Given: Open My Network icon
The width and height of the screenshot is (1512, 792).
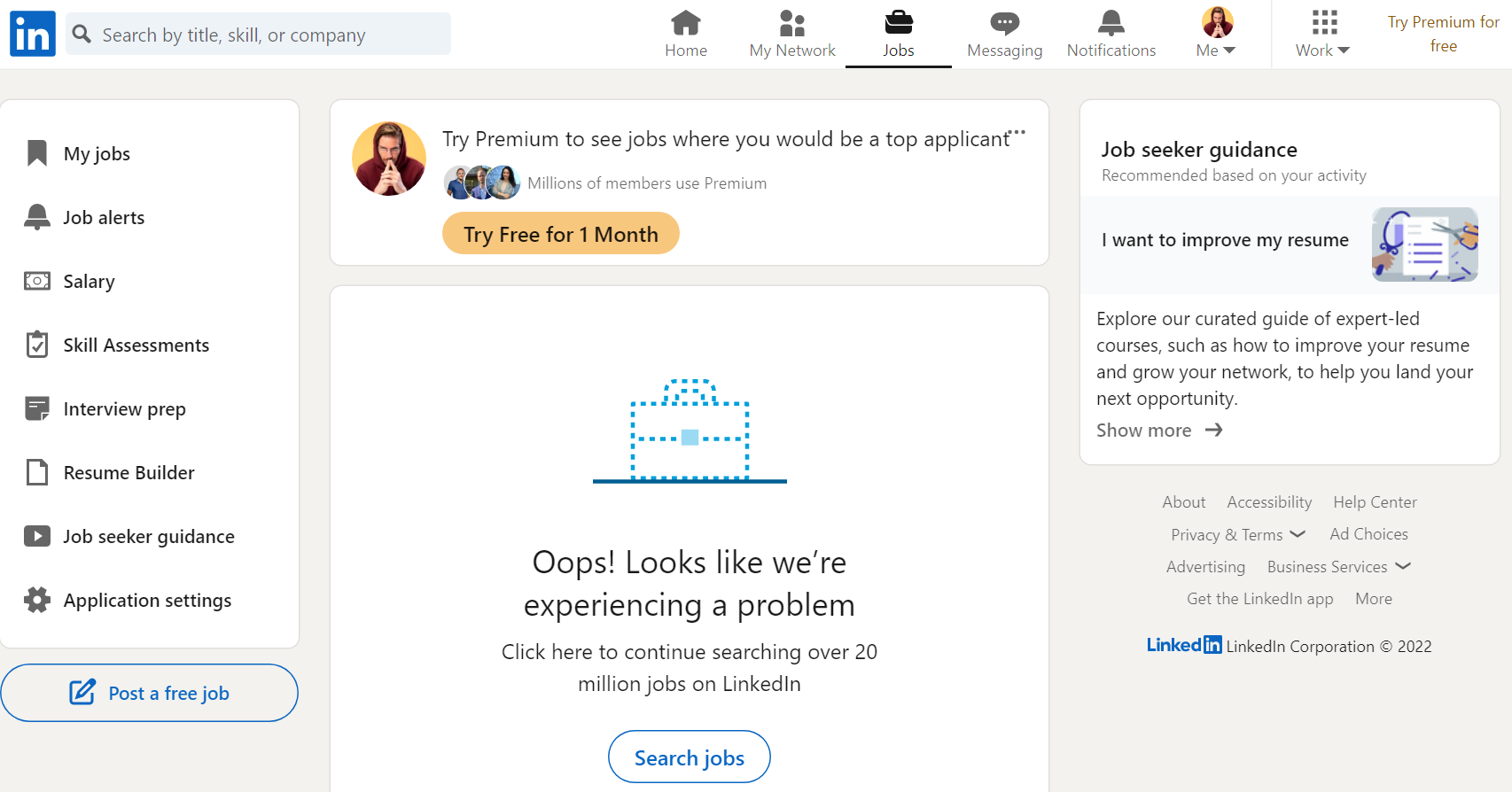Looking at the screenshot, I should (791, 23).
